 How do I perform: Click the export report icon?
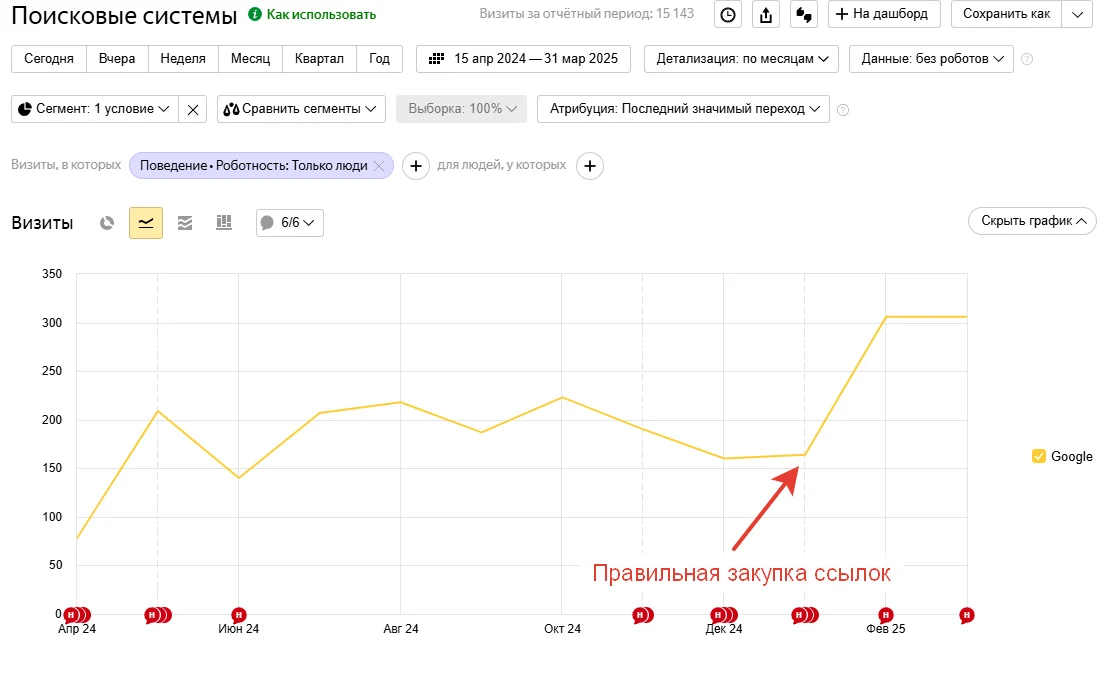pos(766,14)
